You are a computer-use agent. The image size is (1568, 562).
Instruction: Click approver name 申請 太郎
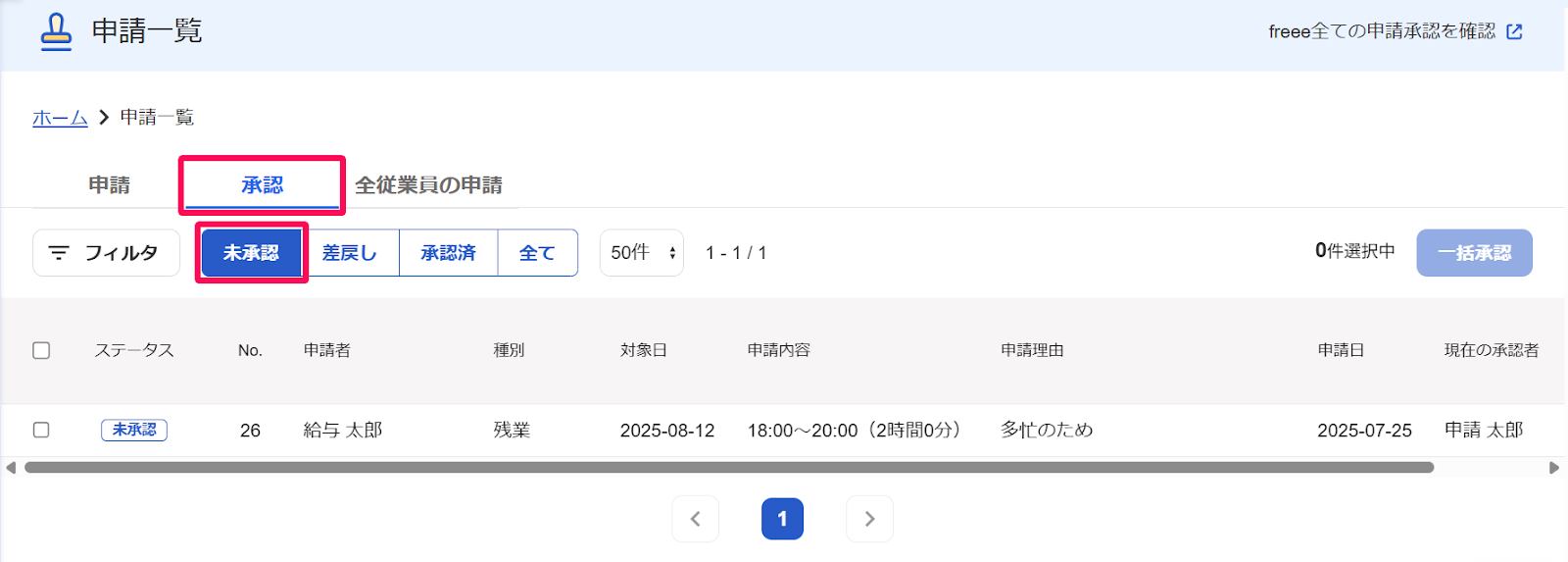click(x=1484, y=430)
